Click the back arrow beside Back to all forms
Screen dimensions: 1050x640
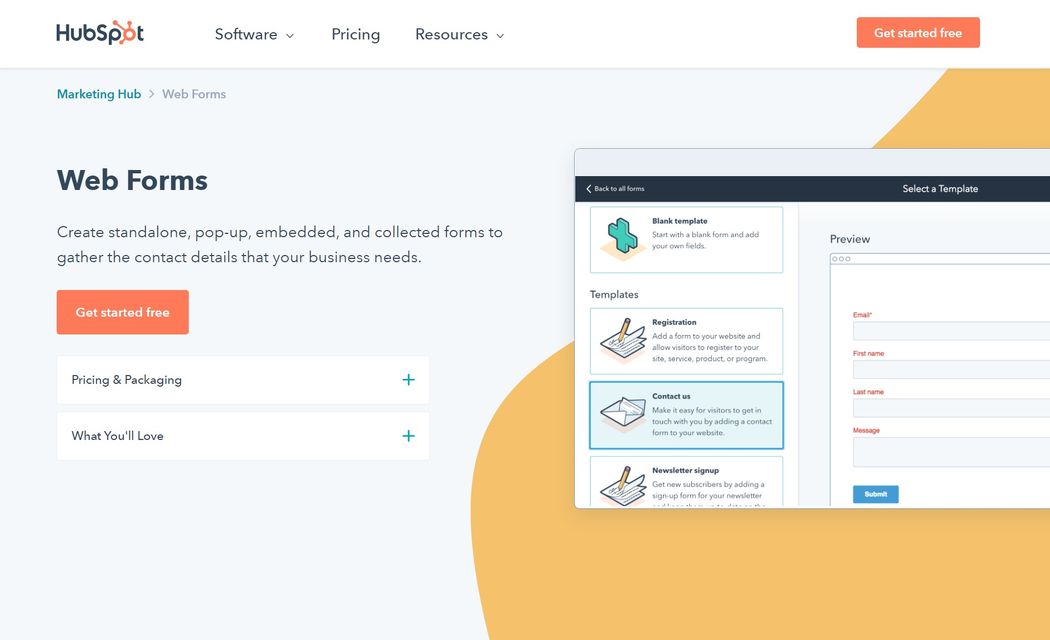coord(589,189)
